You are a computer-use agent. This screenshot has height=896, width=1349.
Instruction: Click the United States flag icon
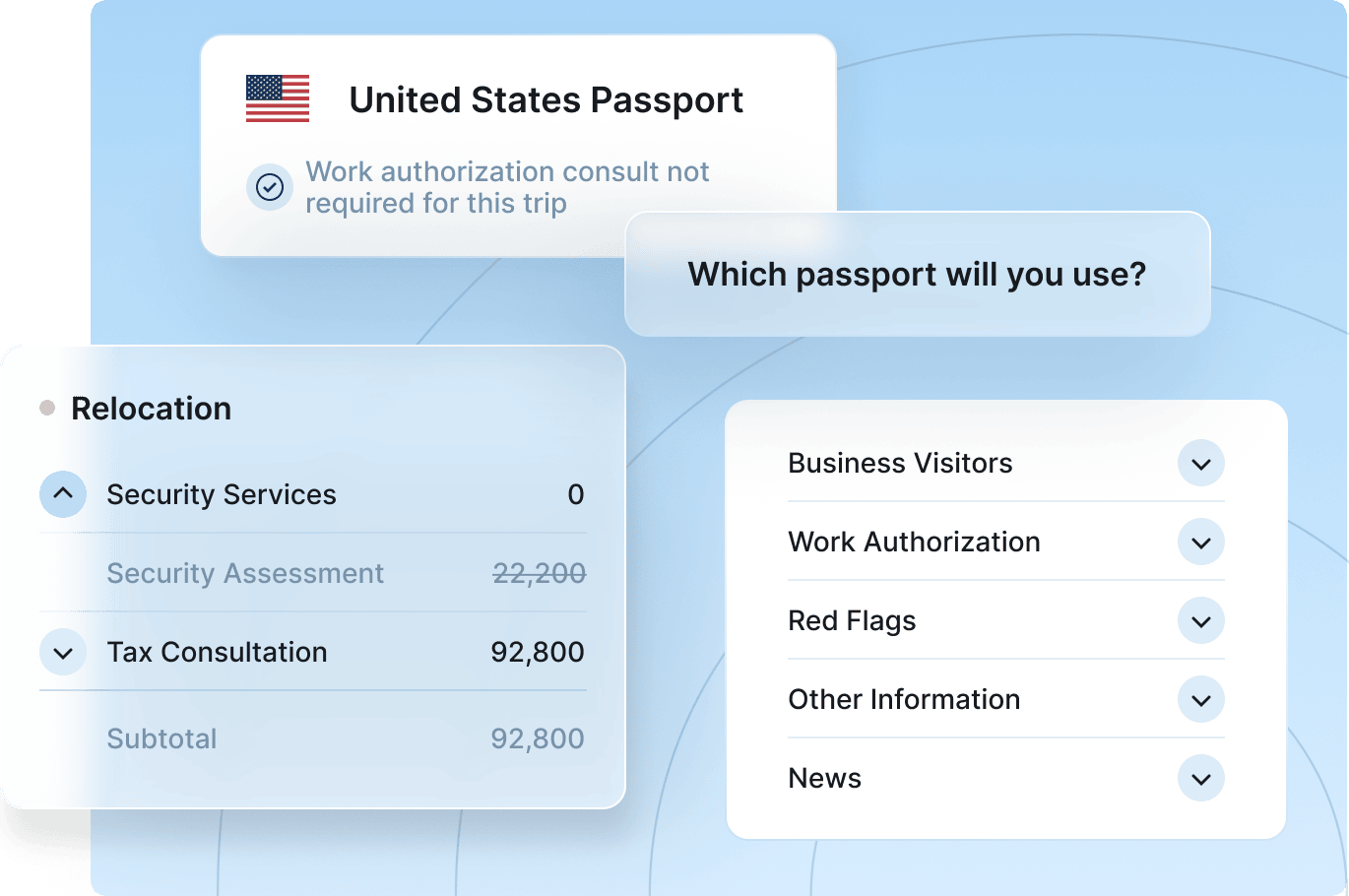pyautogui.click(x=278, y=98)
